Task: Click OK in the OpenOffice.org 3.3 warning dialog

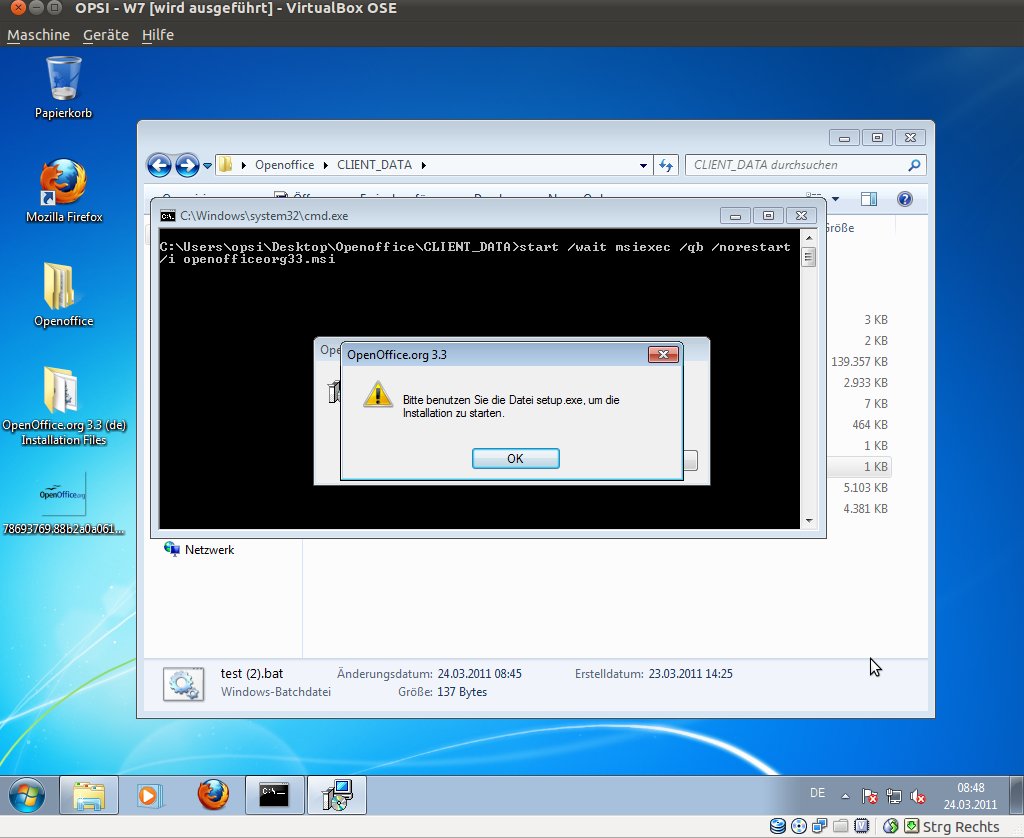Action: click(515, 459)
